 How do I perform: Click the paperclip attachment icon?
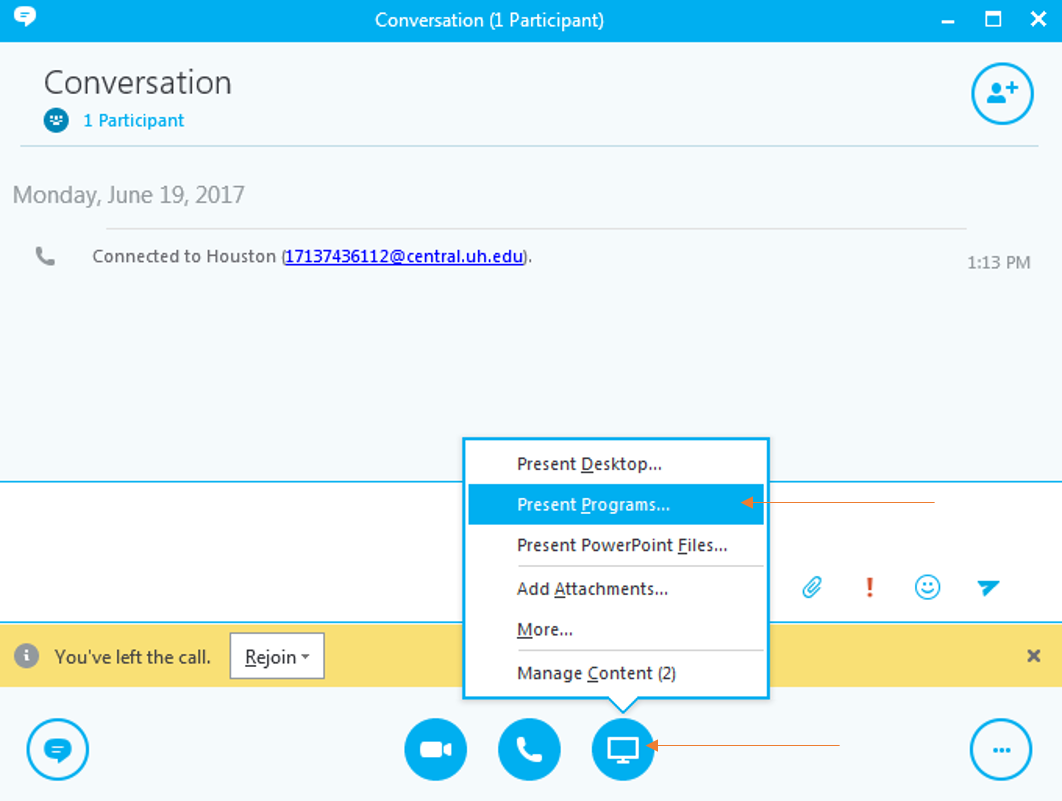pos(812,587)
